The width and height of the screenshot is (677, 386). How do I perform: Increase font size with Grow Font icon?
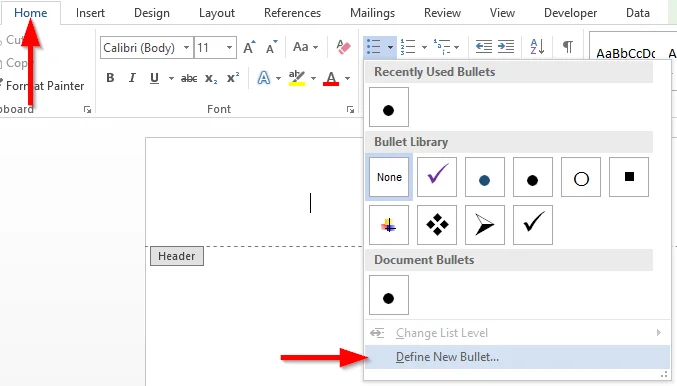coord(250,47)
